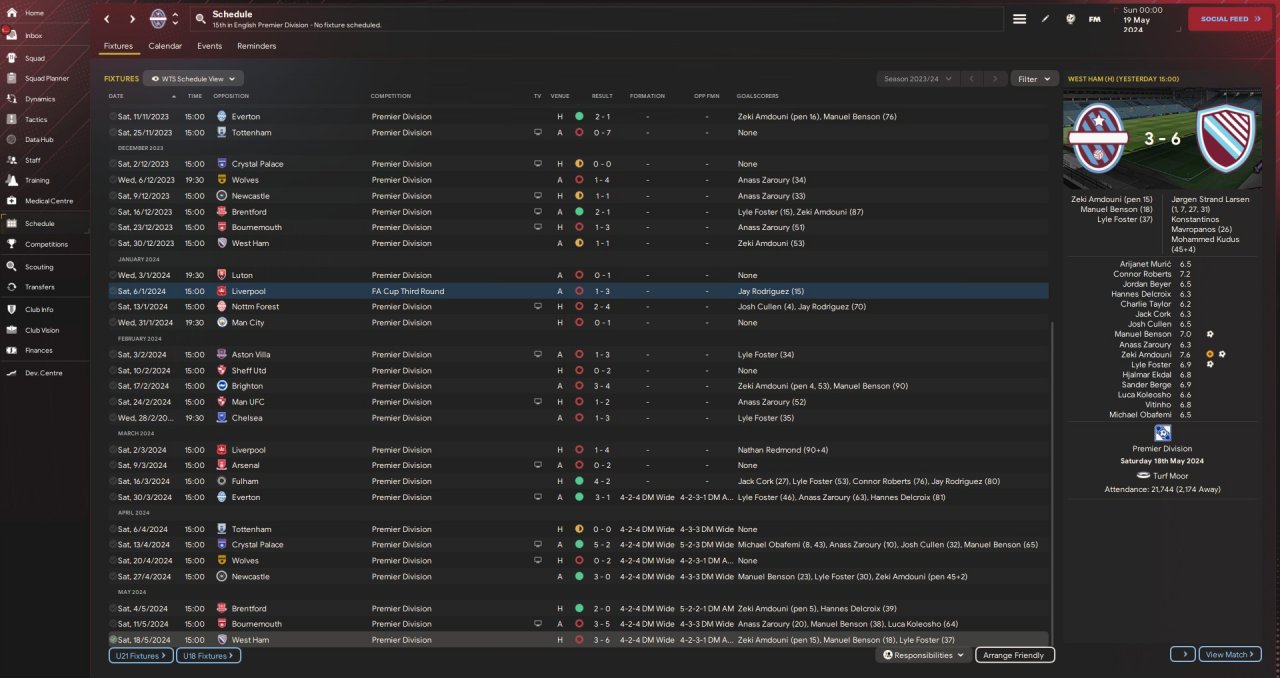Click the globe world icon
Viewport: 1280px width, 678px height.
tap(1071, 19)
